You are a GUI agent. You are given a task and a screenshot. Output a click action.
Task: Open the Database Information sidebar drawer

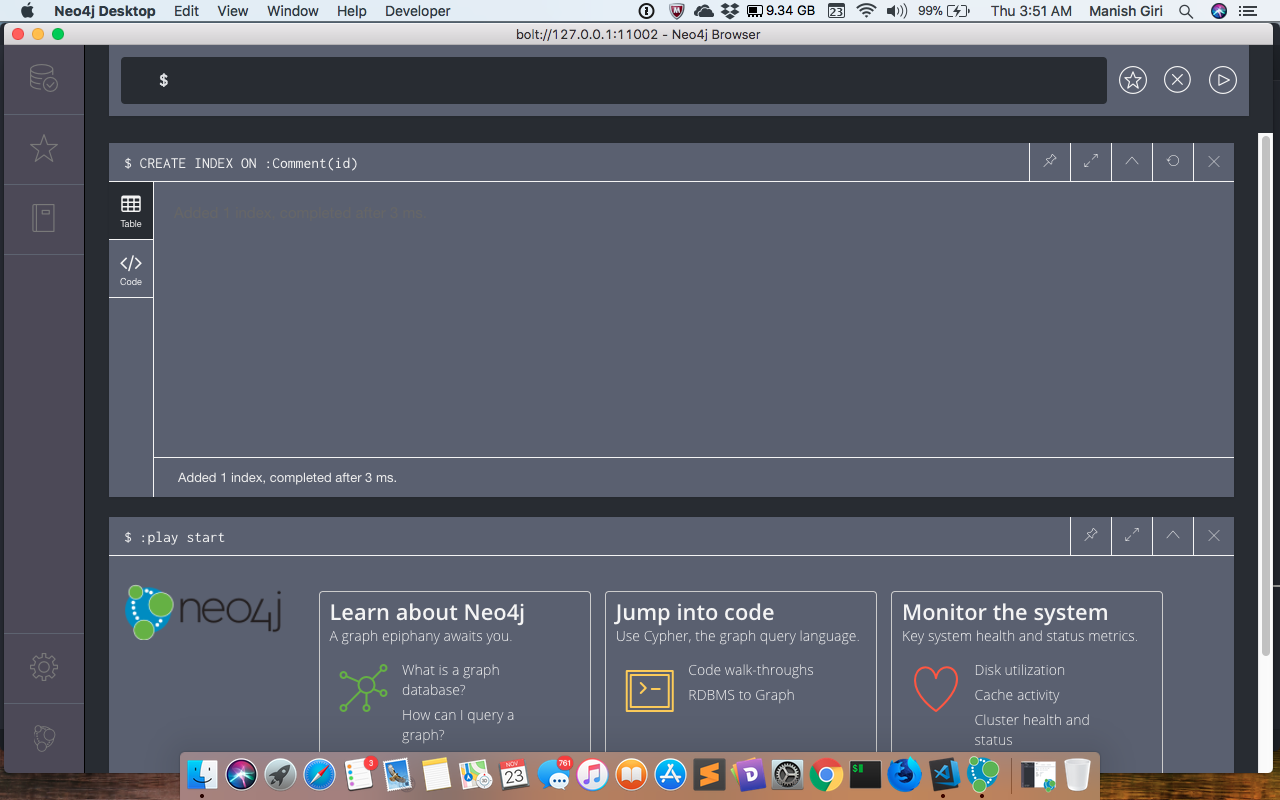pyautogui.click(x=43, y=79)
